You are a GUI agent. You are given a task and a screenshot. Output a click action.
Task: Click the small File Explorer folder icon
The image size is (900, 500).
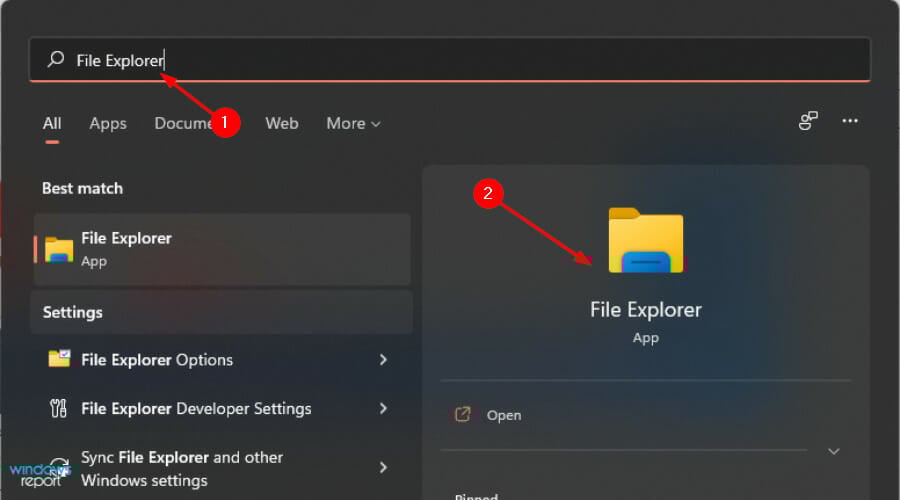(59, 250)
